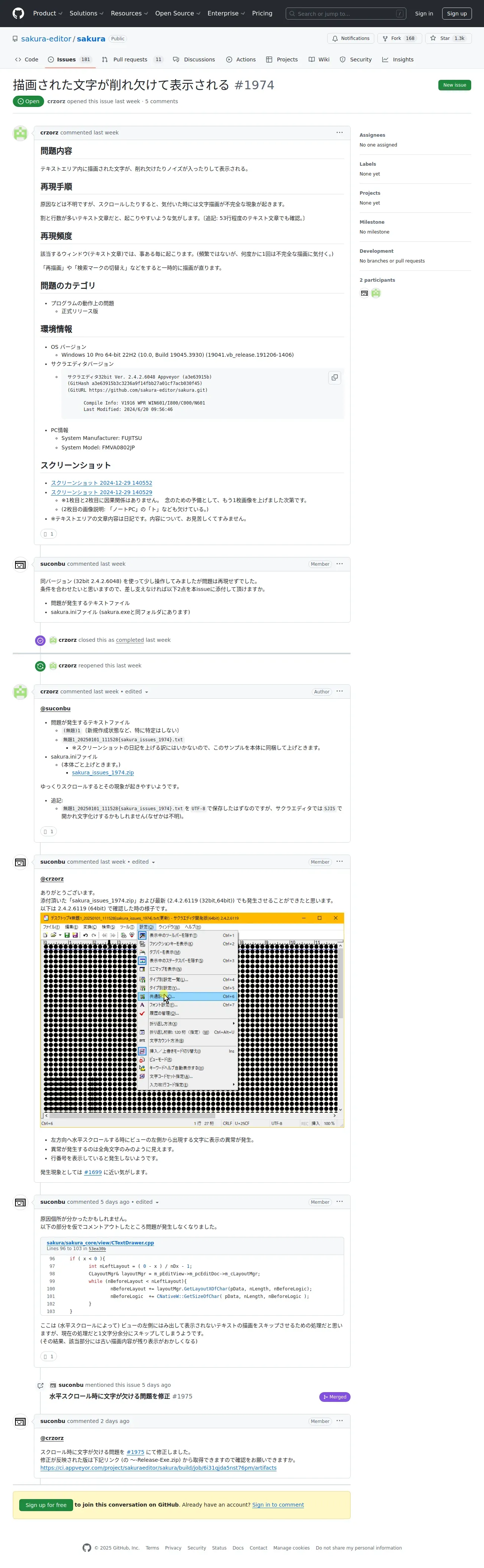The width and height of the screenshot is (484, 1568).
Task: Open the embedded Sakura editor screenshot
Action: pos(192,1020)
